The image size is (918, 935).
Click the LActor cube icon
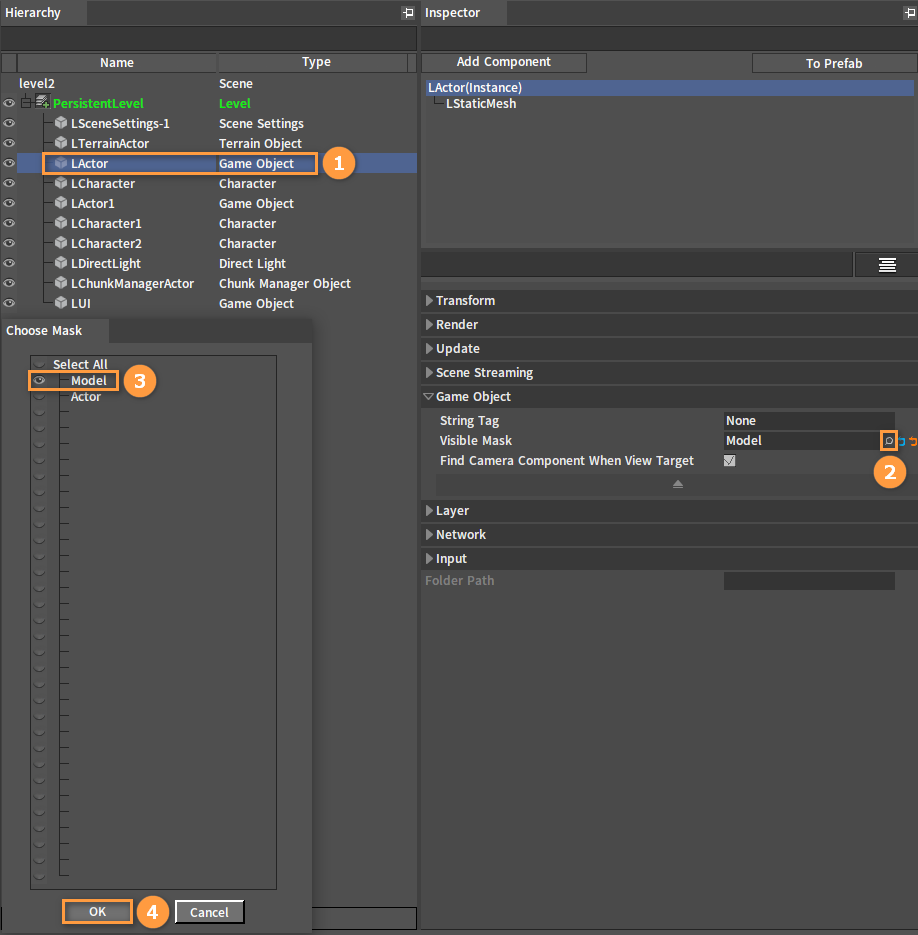tap(61, 163)
